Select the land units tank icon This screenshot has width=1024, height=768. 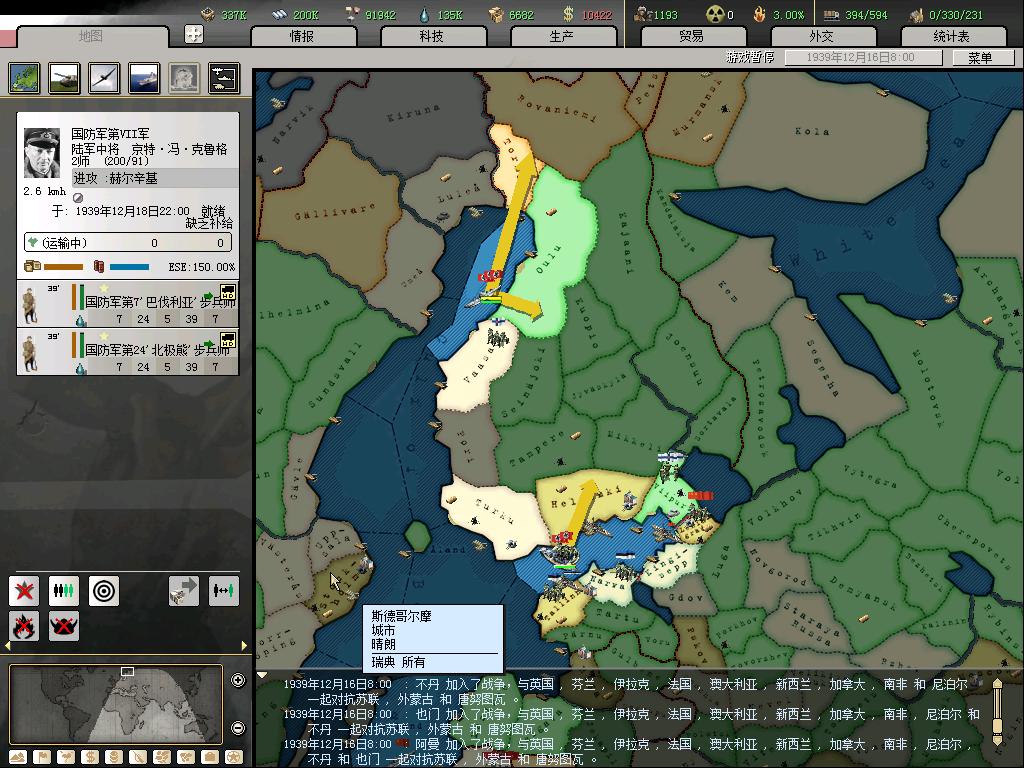coord(64,77)
